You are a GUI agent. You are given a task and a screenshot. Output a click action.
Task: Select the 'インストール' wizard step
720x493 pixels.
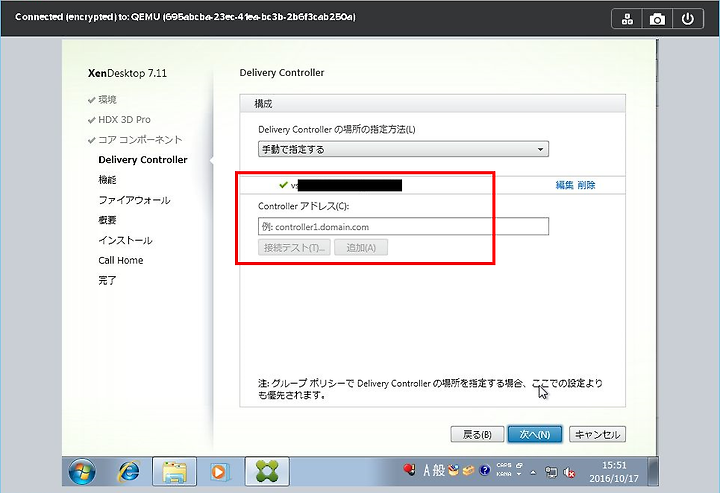125,240
